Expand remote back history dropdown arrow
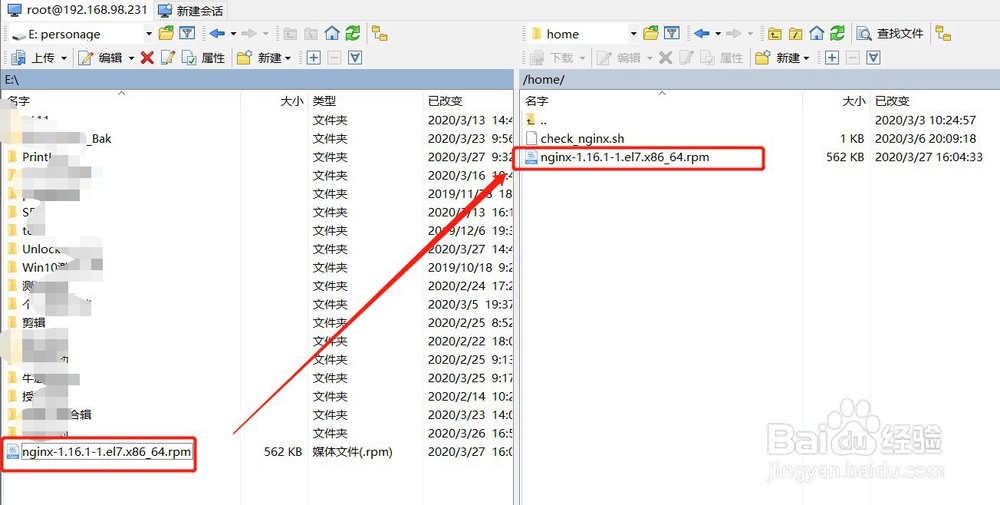The width and height of the screenshot is (1000, 505). (717, 33)
